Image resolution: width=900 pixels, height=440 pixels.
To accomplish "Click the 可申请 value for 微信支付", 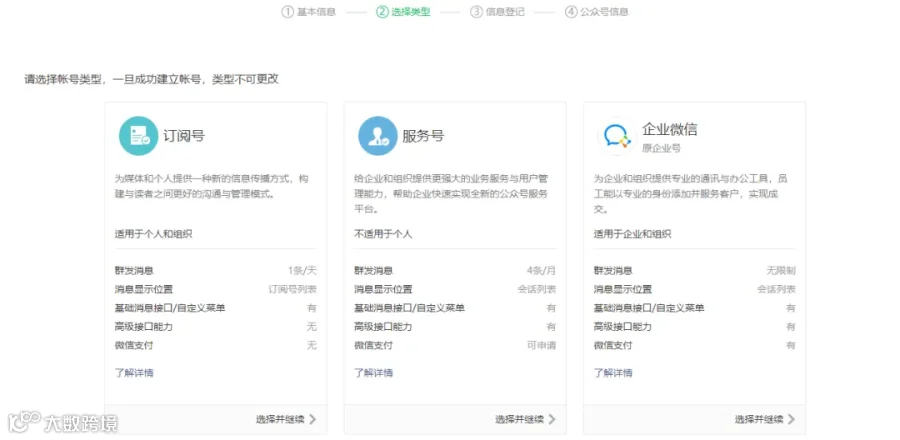I will 541,345.
